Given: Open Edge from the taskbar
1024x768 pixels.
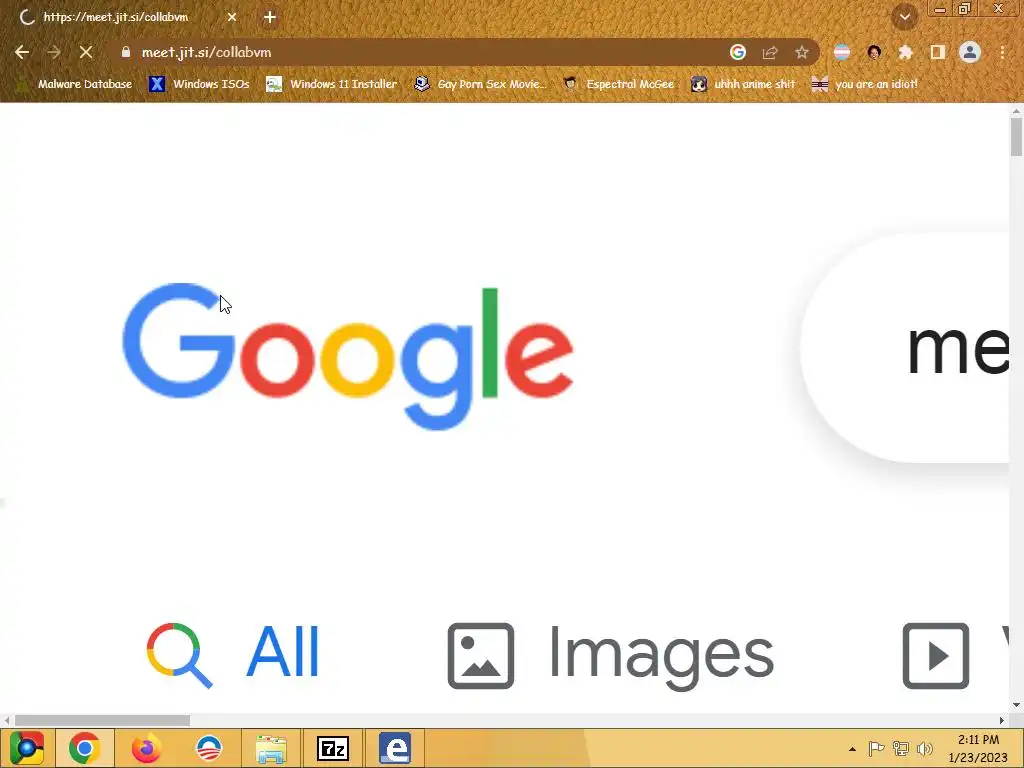Looking at the screenshot, I should tap(395, 748).
